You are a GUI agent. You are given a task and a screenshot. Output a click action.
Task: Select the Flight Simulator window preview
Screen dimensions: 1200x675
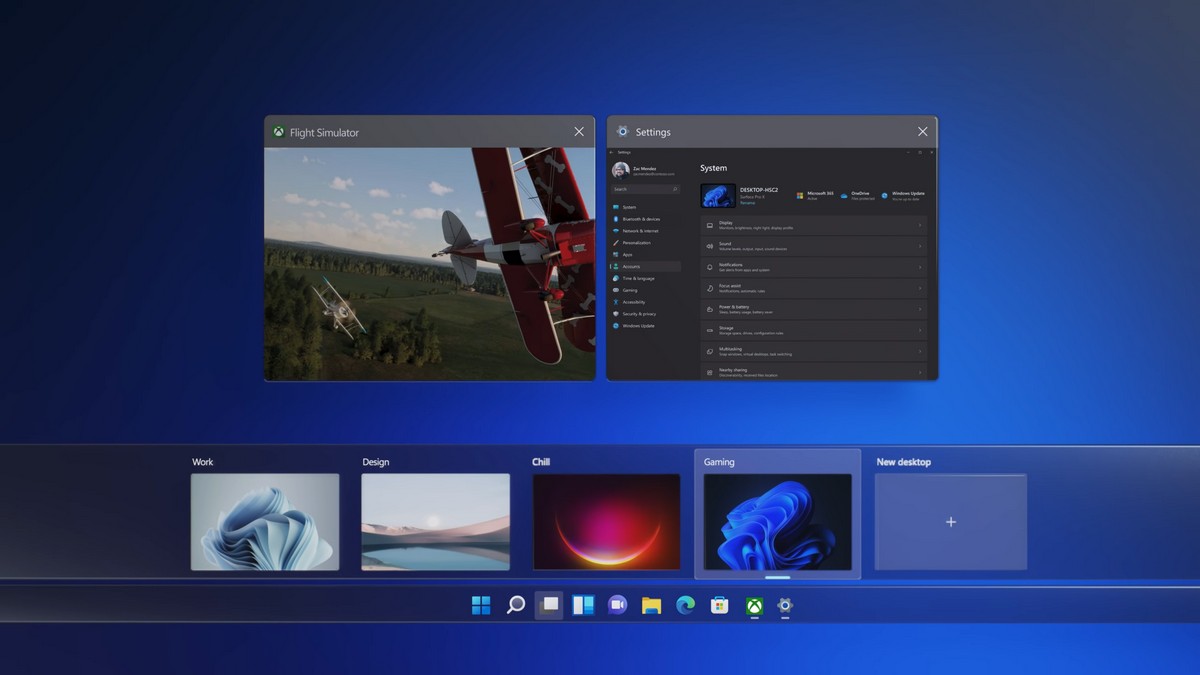pos(429,264)
